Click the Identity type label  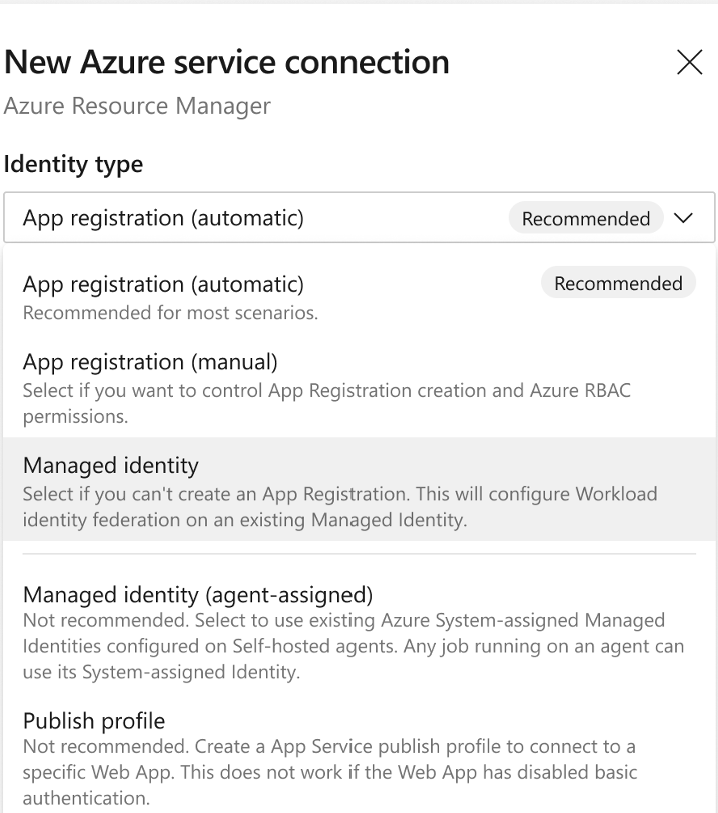[x=73, y=164]
